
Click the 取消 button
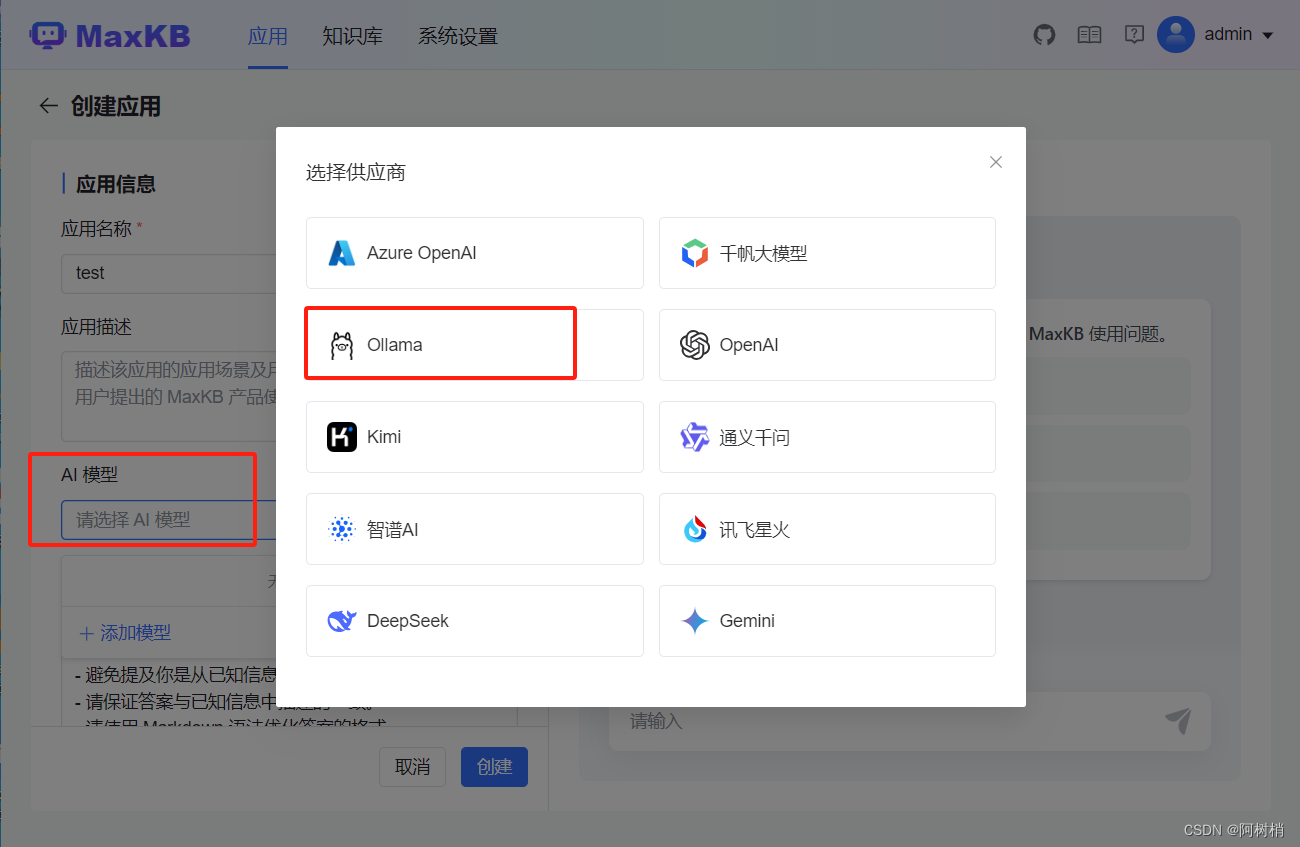(x=412, y=767)
